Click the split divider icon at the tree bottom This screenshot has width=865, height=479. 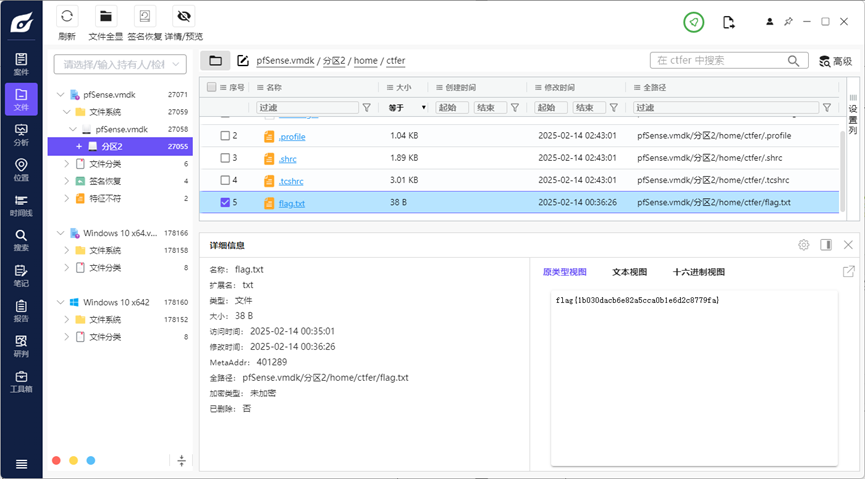click(x=181, y=460)
